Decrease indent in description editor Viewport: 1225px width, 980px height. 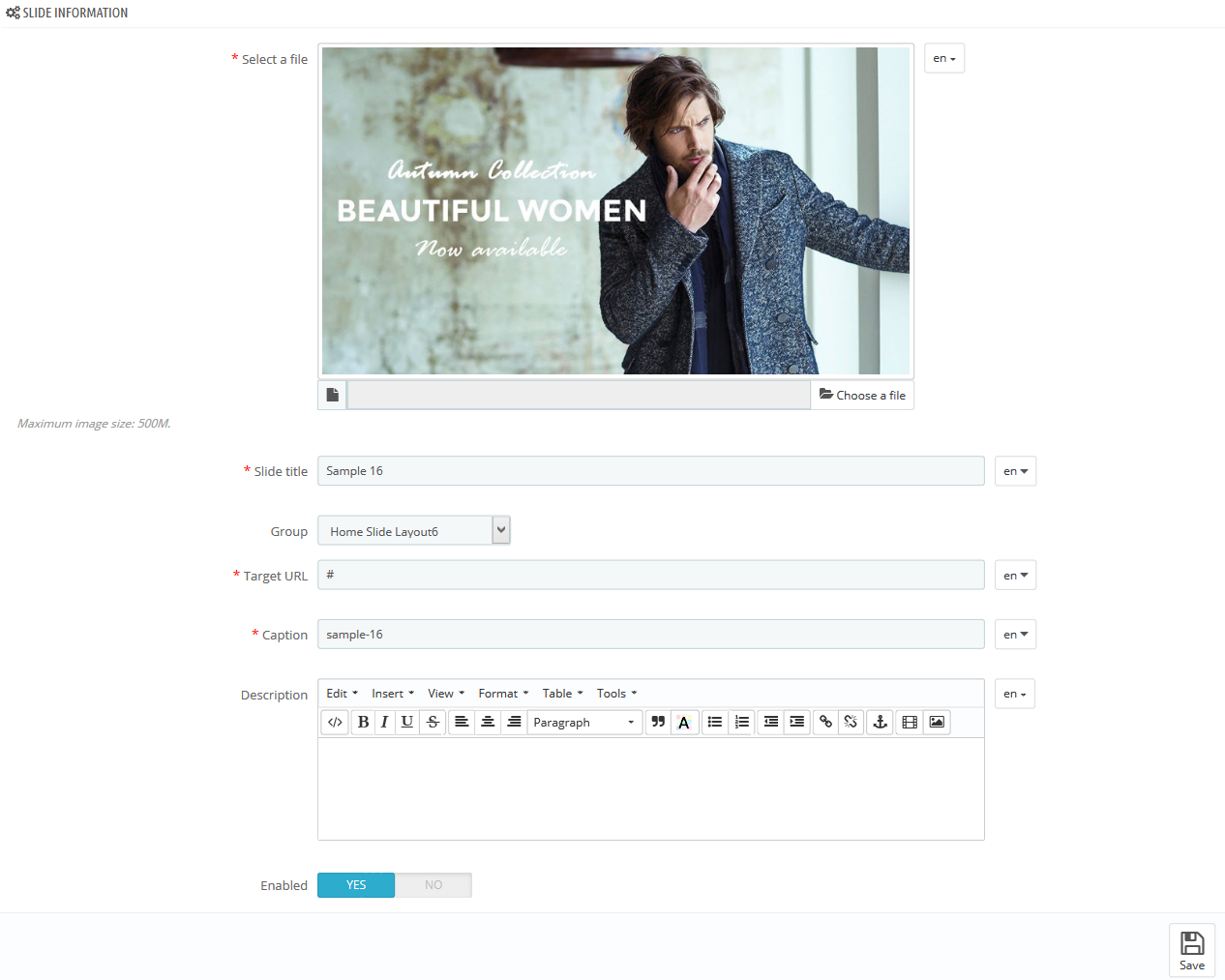(x=771, y=722)
